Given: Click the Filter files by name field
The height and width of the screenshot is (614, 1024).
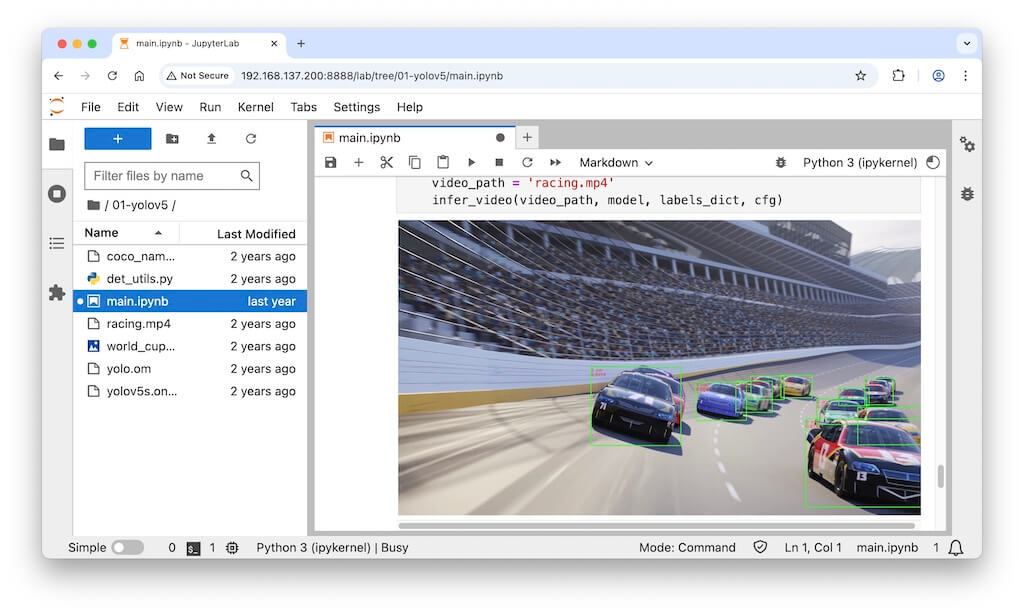Looking at the screenshot, I should [x=163, y=176].
